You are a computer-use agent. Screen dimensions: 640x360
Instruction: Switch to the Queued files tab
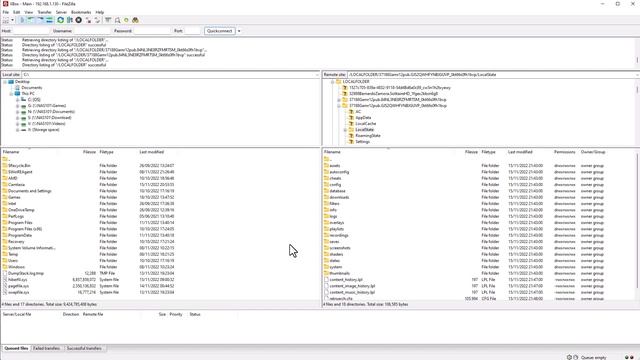click(16, 349)
